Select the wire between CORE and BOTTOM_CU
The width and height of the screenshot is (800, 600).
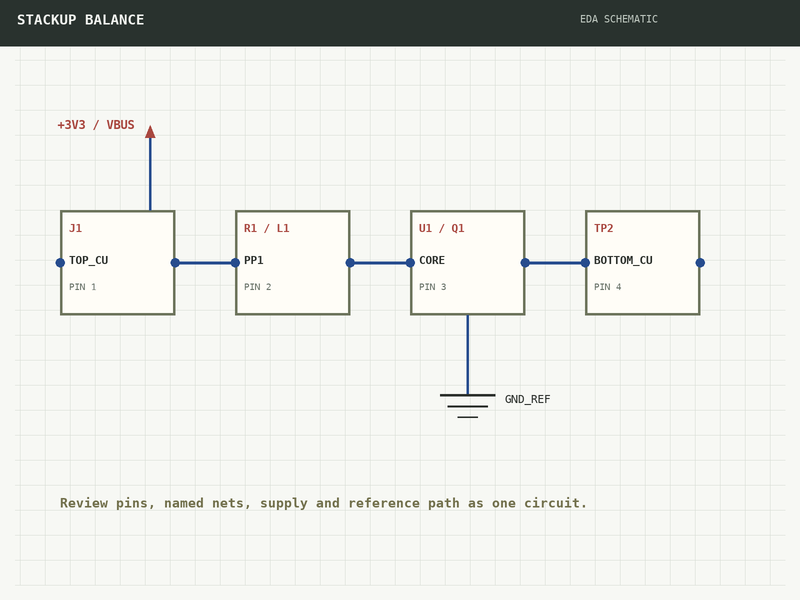(555, 263)
